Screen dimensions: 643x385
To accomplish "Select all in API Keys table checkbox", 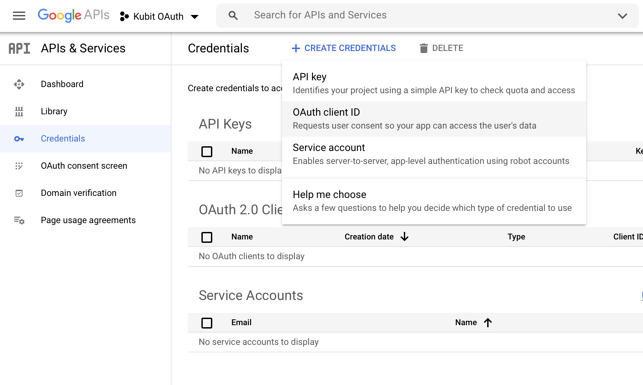I will [x=207, y=151].
